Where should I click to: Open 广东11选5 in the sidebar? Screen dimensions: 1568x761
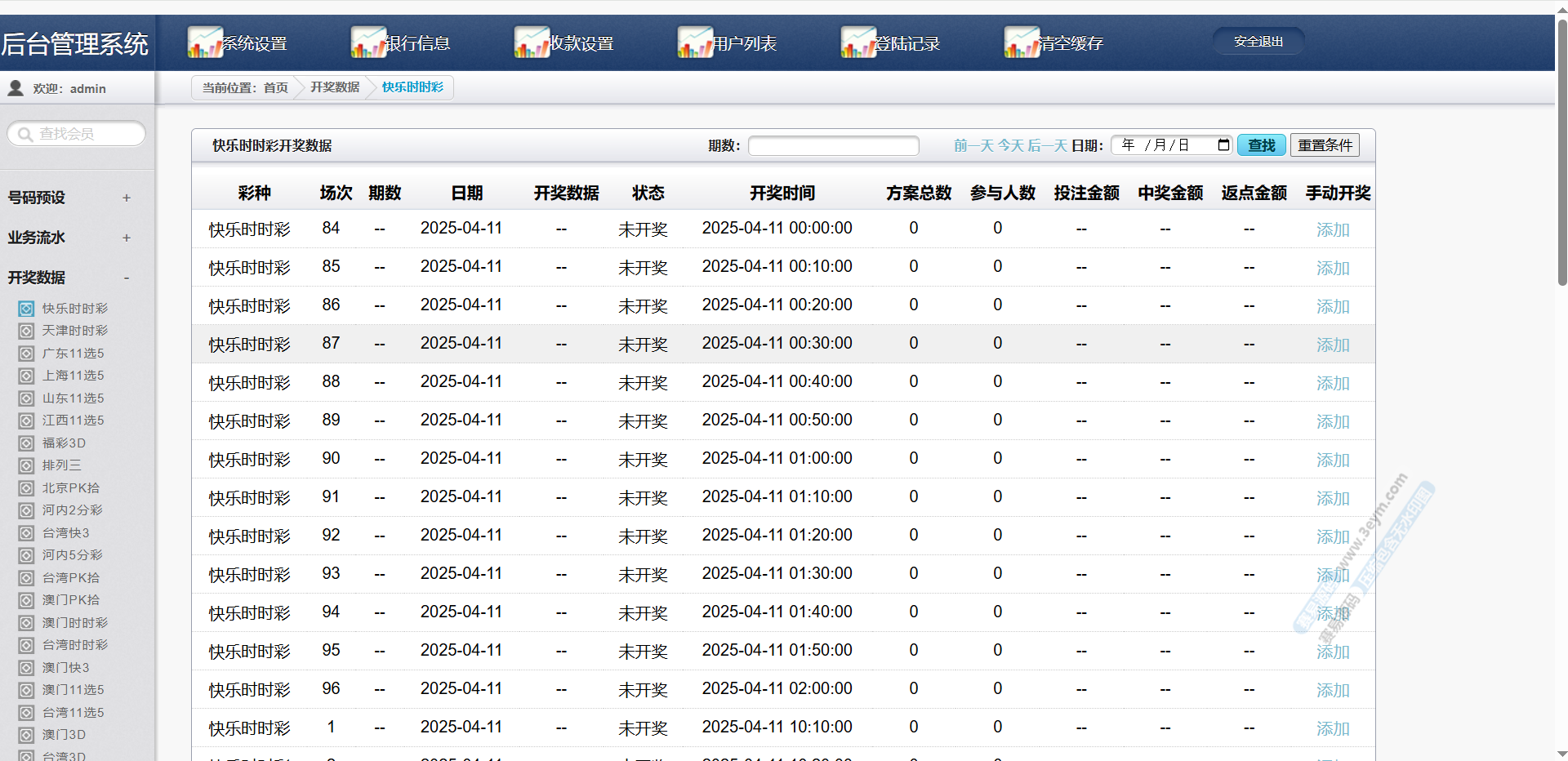73,354
